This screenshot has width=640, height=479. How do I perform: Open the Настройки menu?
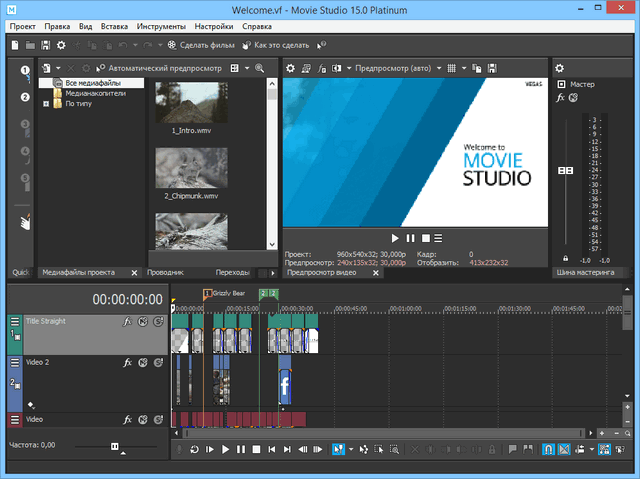(214, 27)
